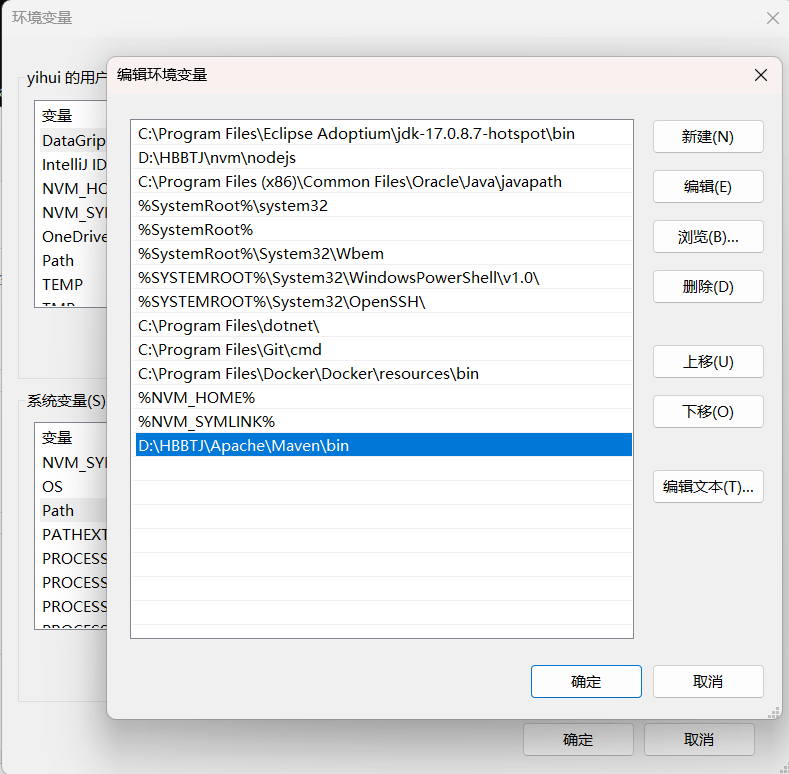Cancel the edit dialog with 取消
The height and width of the screenshot is (774, 789).
[x=707, y=682]
